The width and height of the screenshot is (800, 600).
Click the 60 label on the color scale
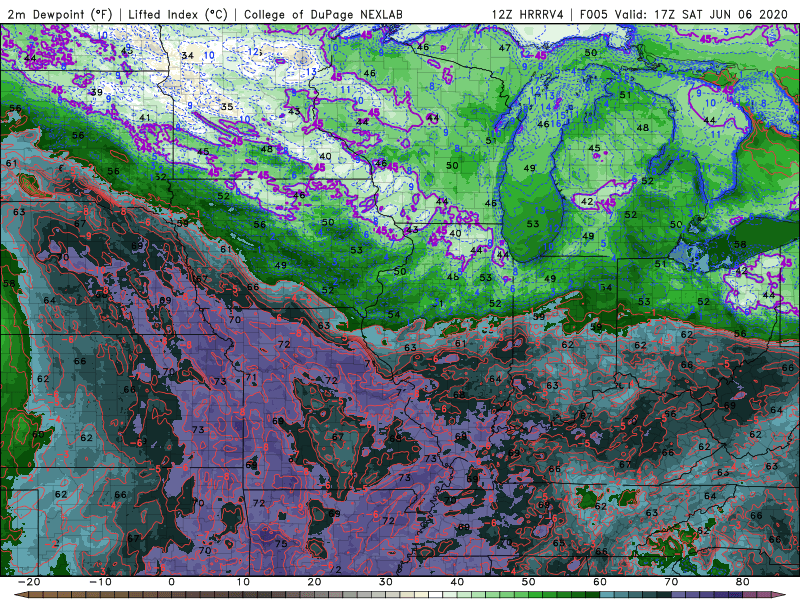[600, 582]
